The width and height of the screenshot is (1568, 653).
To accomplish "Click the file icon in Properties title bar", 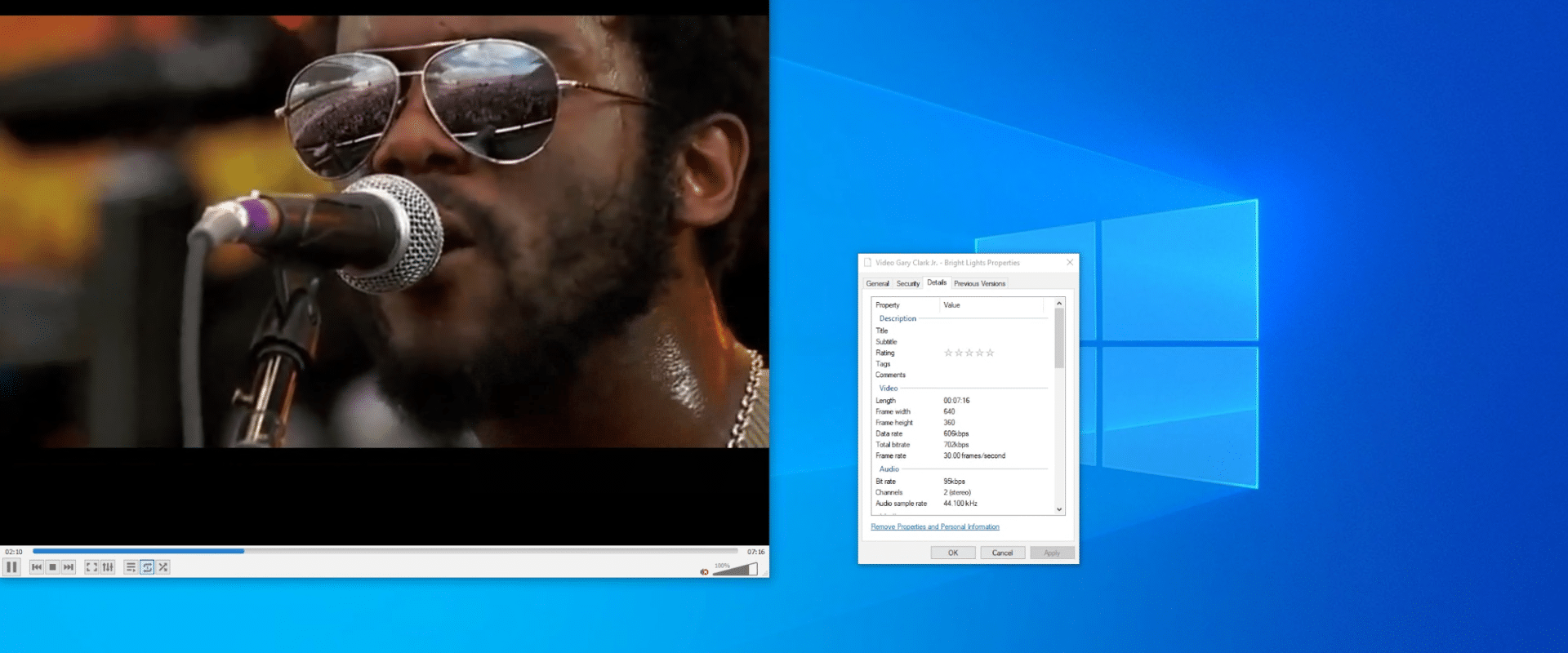I will [867, 263].
